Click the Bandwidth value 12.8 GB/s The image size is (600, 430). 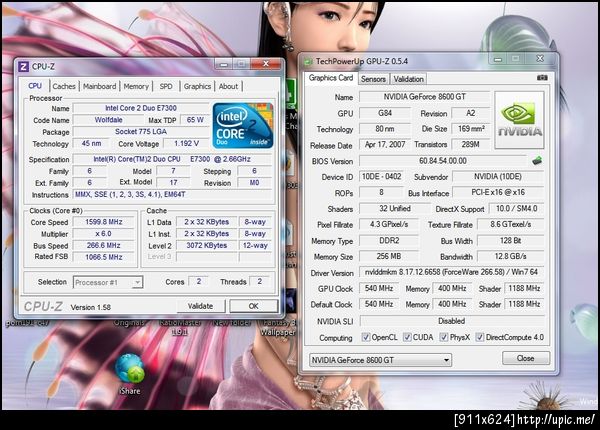click(510, 256)
